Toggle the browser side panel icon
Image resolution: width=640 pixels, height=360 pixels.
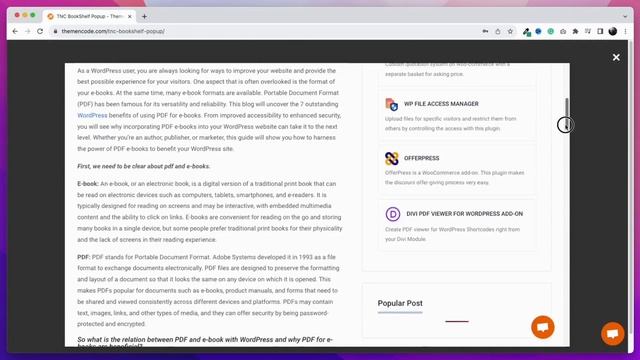pyautogui.click(x=600, y=31)
